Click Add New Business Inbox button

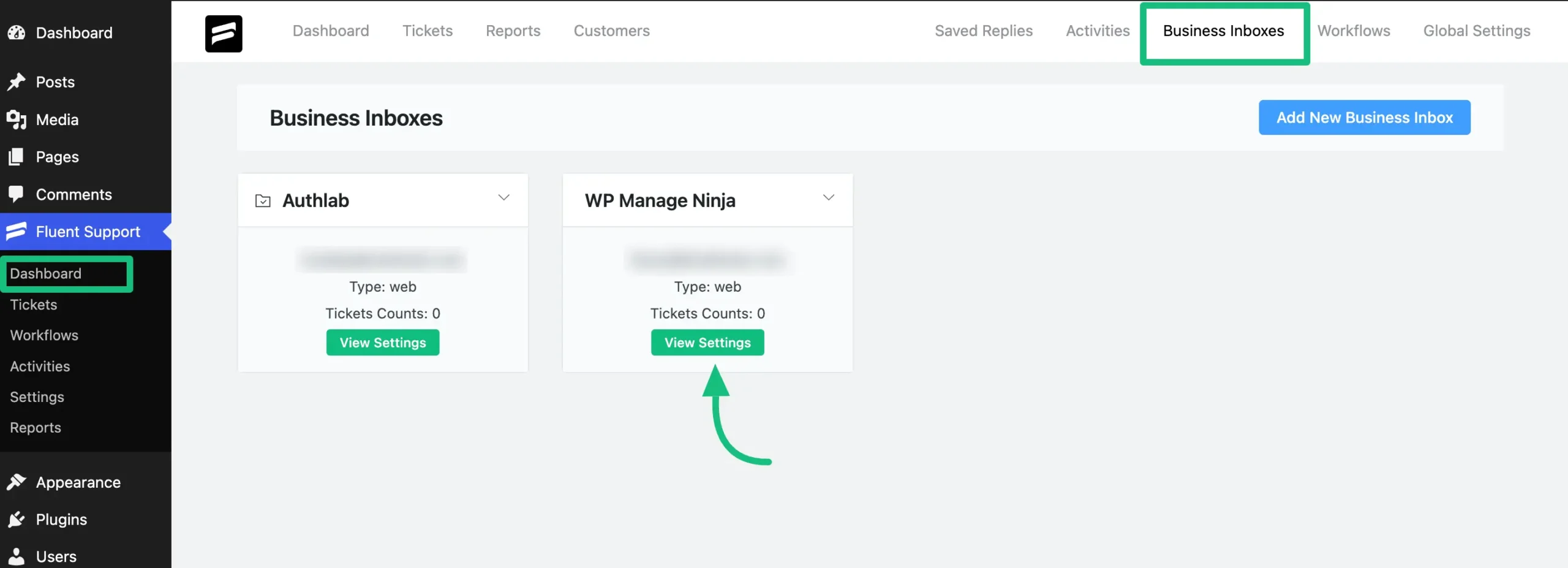1365,118
